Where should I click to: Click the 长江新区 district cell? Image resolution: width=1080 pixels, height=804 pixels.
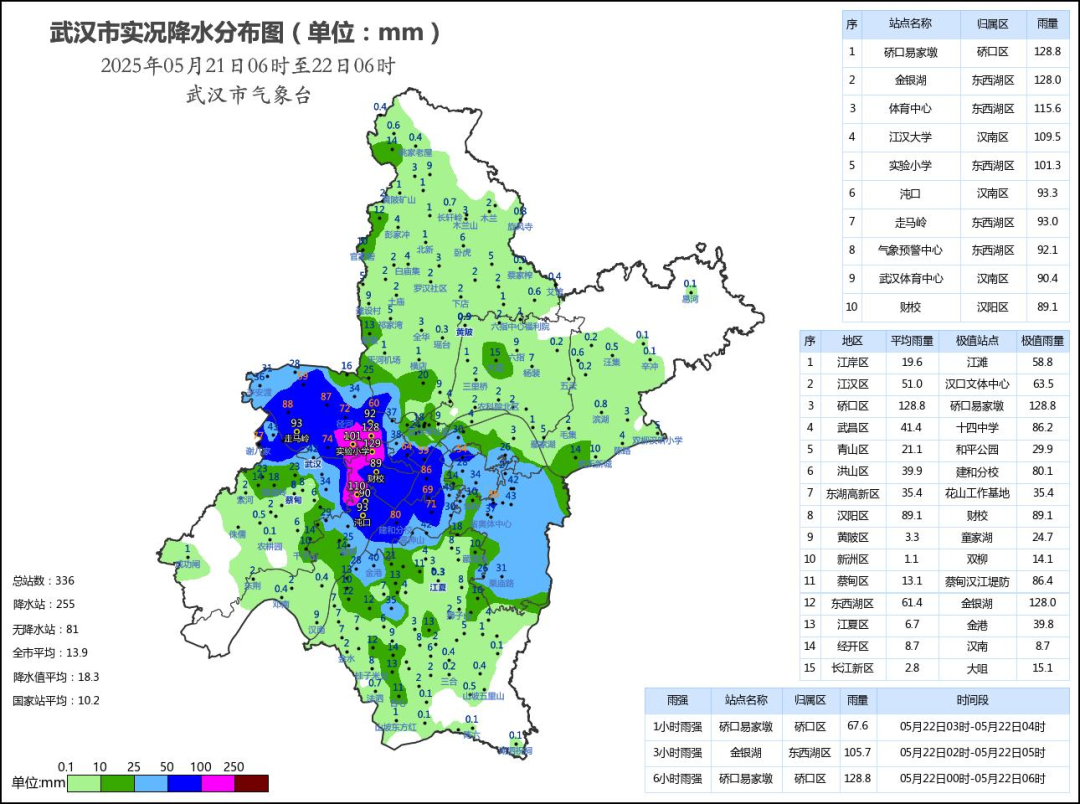[x=852, y=668]
